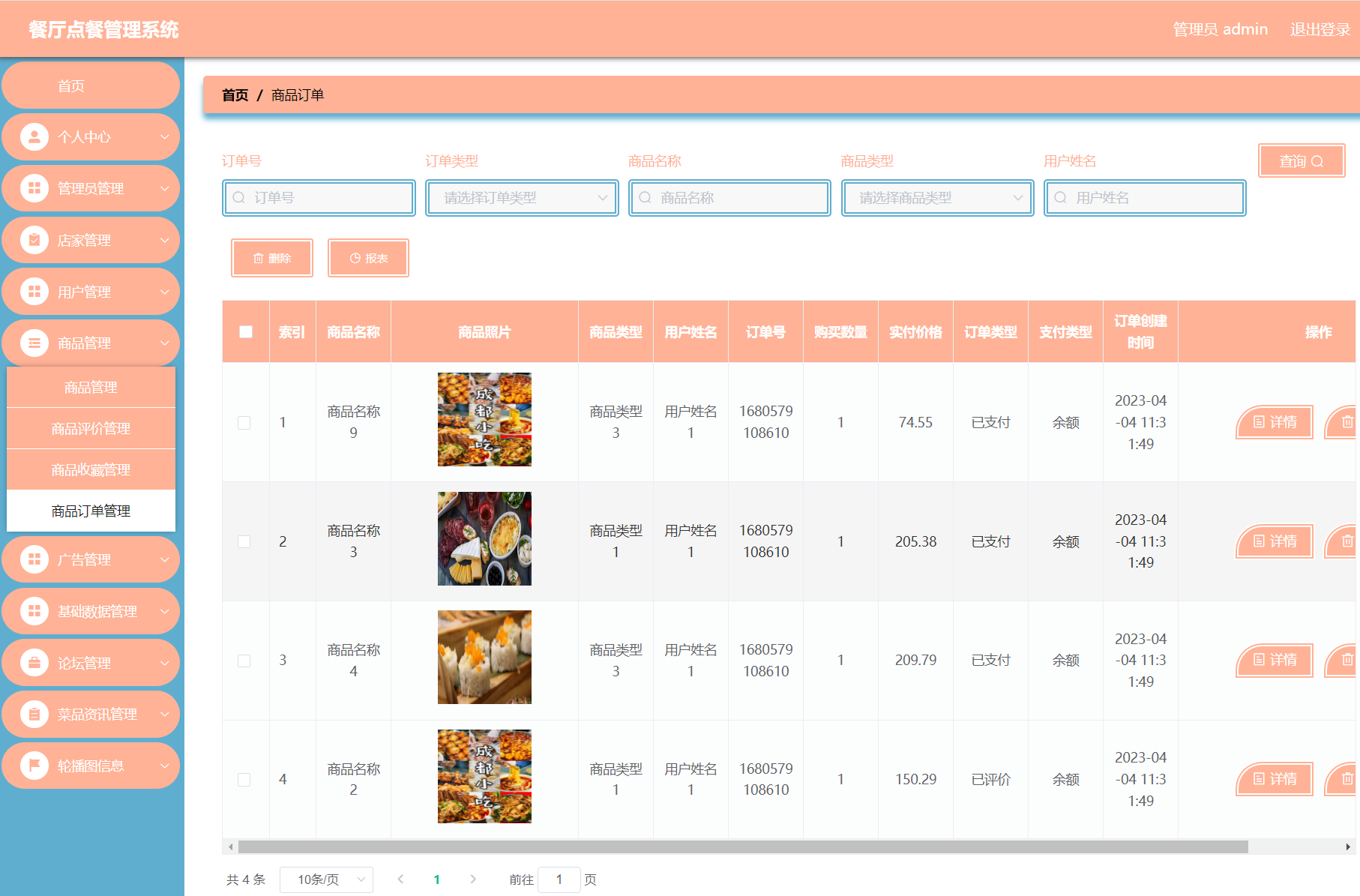
Task: Select the checkbox for order row 3
Action: 244,661
